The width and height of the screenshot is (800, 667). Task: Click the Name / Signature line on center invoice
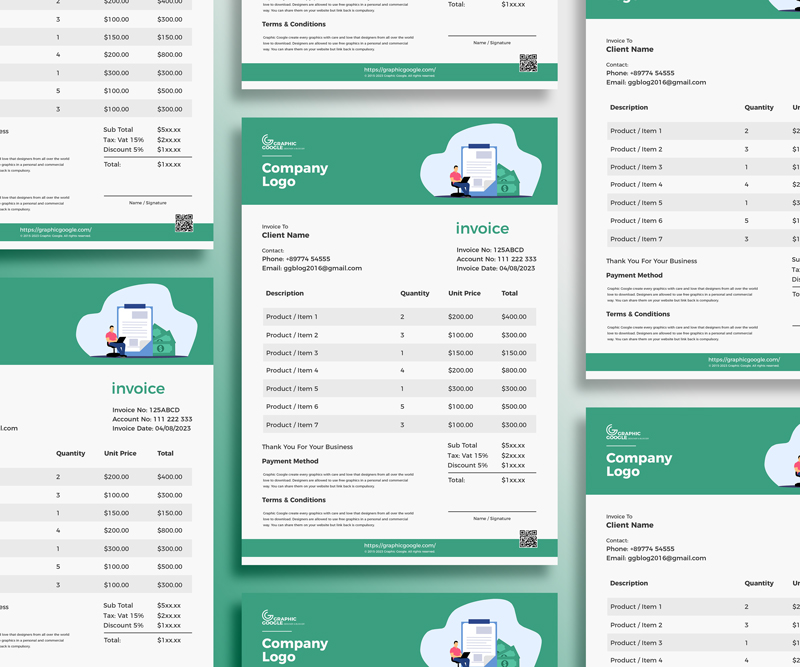pos(491,518)
